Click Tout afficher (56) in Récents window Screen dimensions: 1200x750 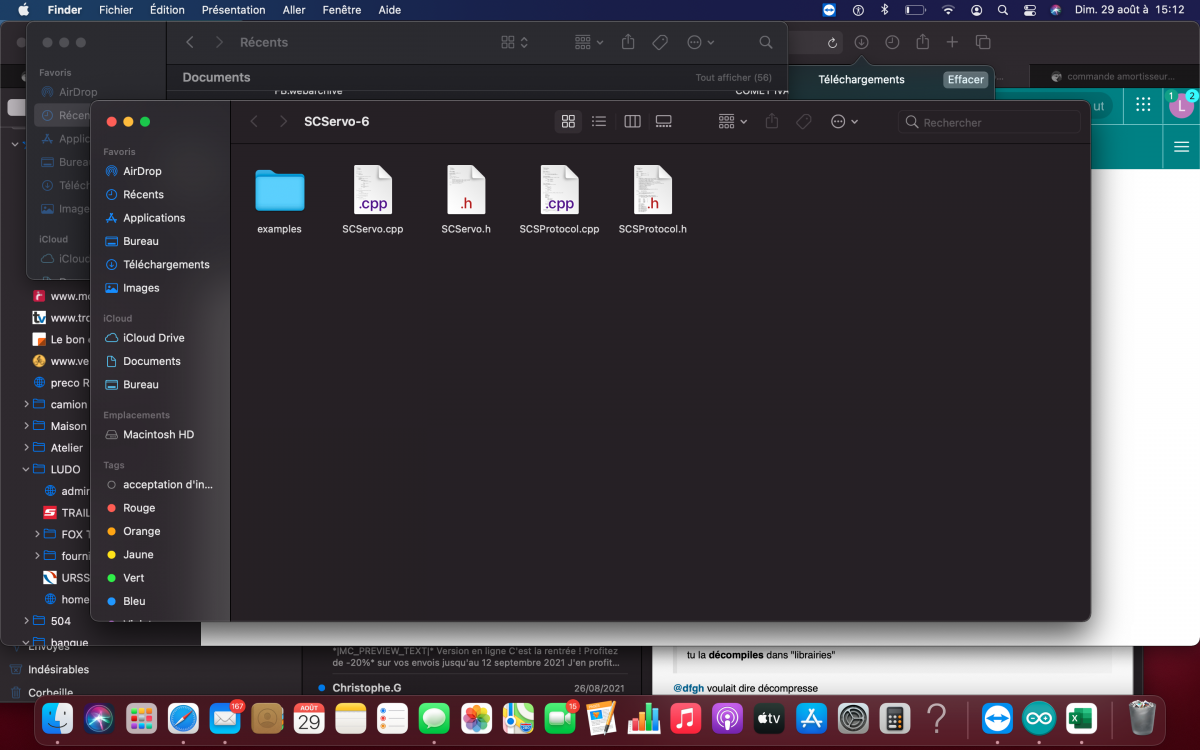click(x=734, y=78)
